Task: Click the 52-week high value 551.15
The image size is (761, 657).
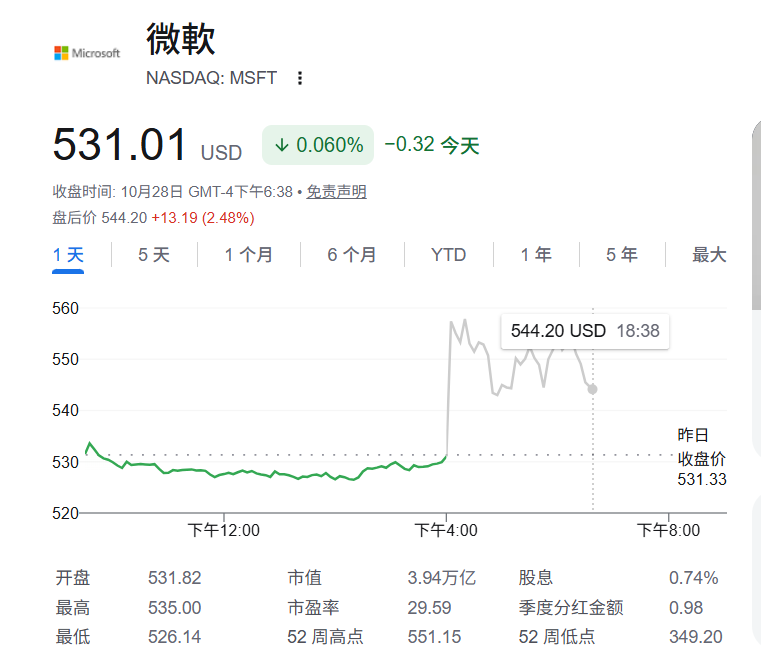Action: pyautogui.click(x=434, y=637)
